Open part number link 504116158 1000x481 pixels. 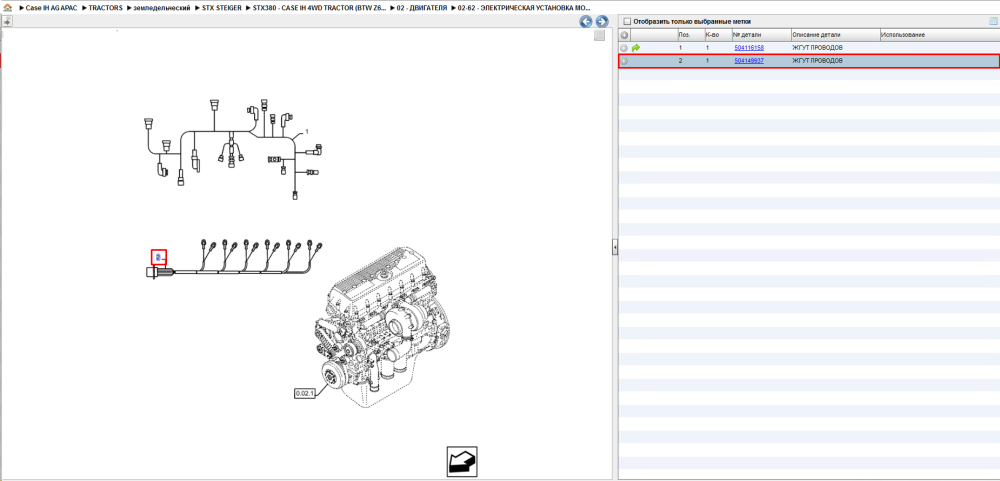pyautogui.click(x=749, y=48)
